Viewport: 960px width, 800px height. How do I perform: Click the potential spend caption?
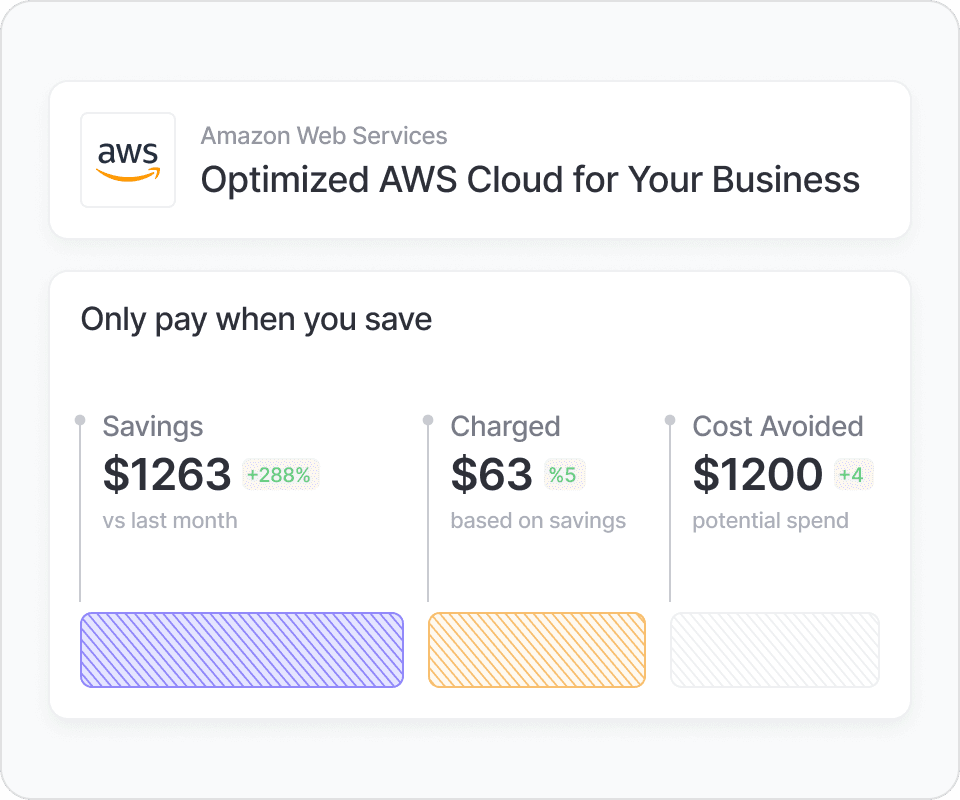(770, 520)
